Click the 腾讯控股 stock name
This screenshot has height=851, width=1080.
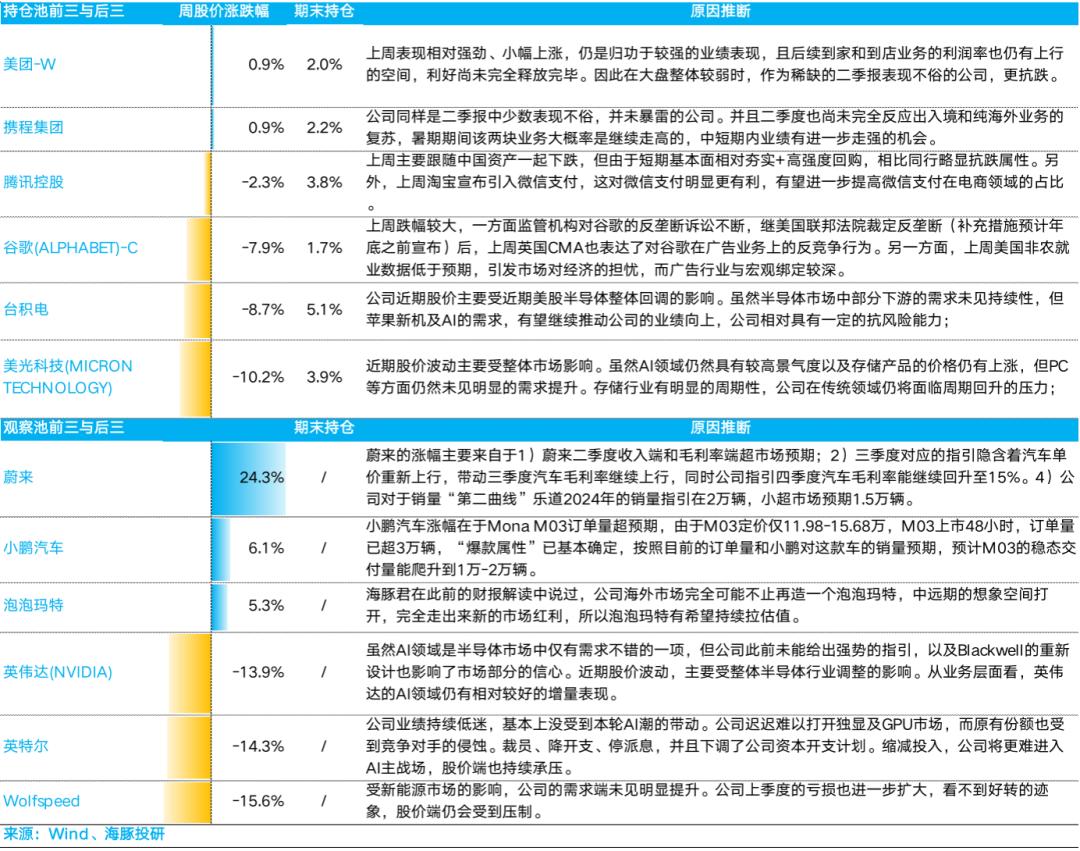(x=33, y=182)
